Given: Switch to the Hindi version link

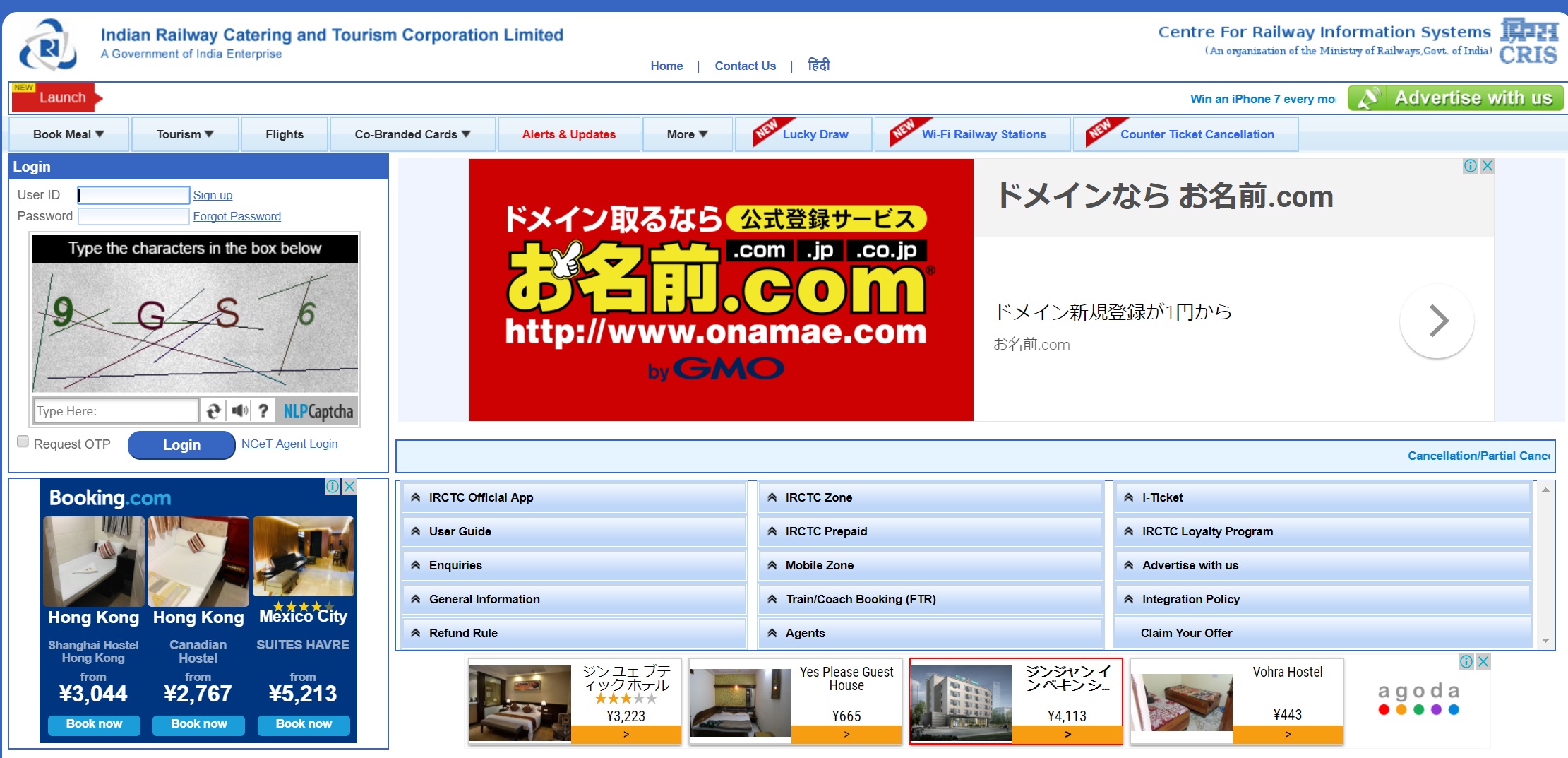Looking at the screenshot, I should [x=818, y=65].
